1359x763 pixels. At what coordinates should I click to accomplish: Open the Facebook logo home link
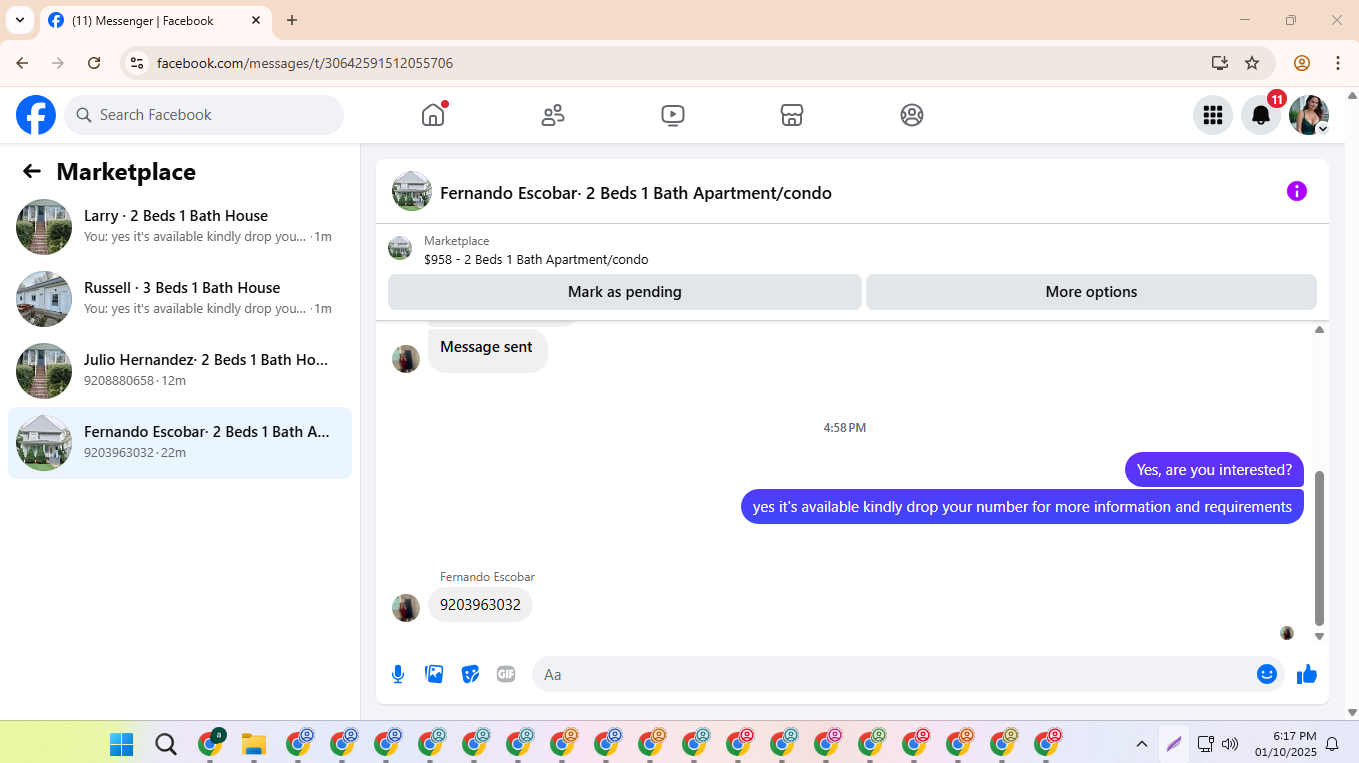point(36,115)
